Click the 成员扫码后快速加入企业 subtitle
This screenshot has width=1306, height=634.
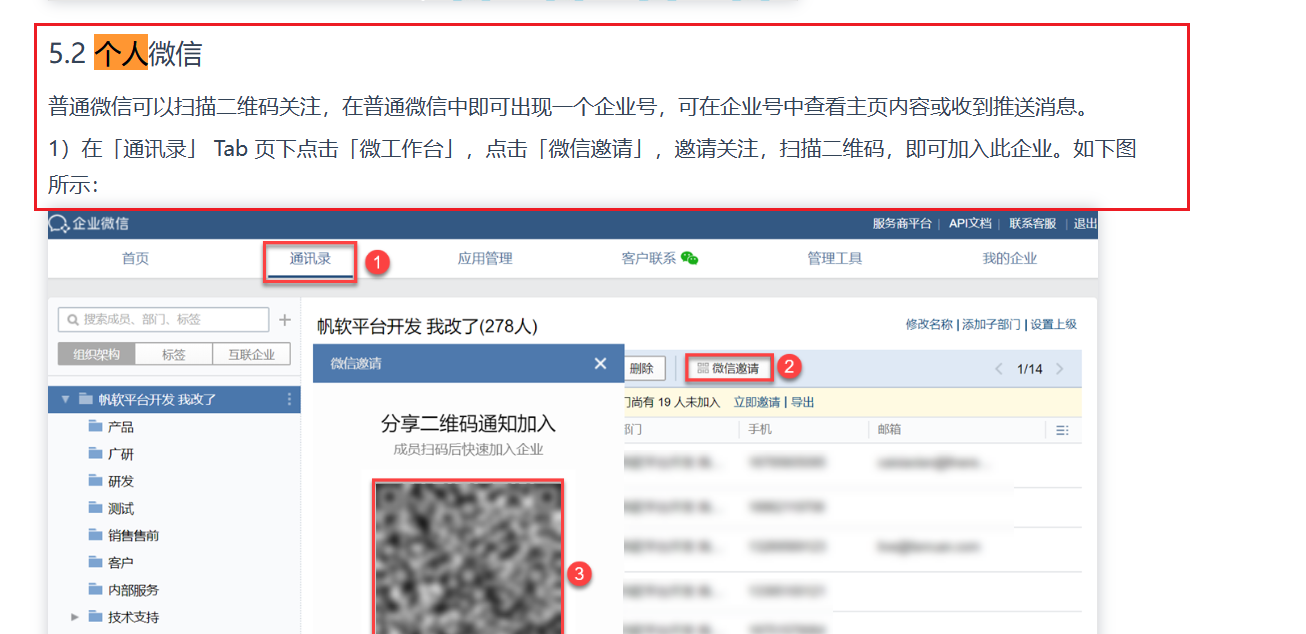click(468, 450)
